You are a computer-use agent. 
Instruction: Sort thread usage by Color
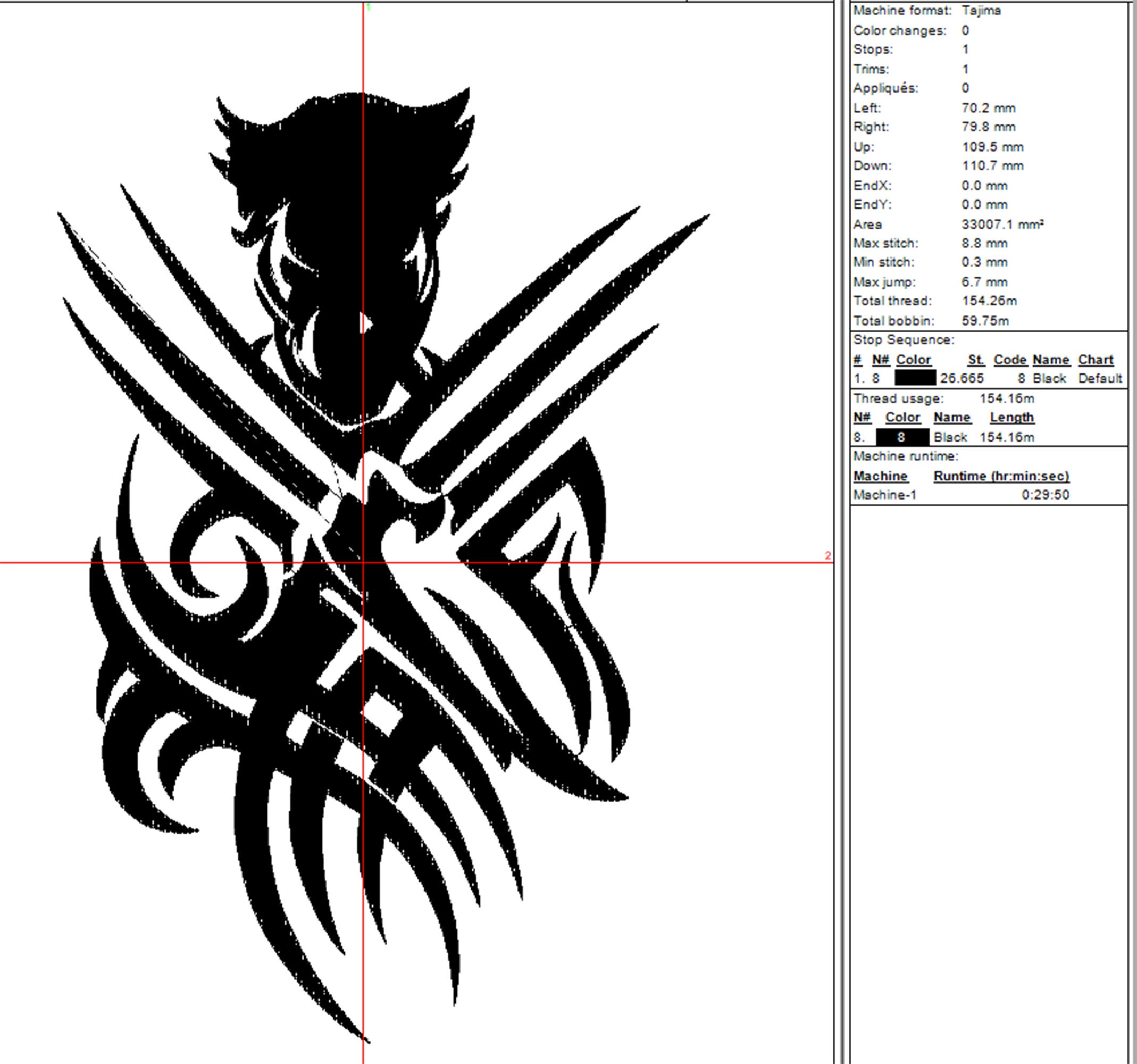(x=902, y=418)
